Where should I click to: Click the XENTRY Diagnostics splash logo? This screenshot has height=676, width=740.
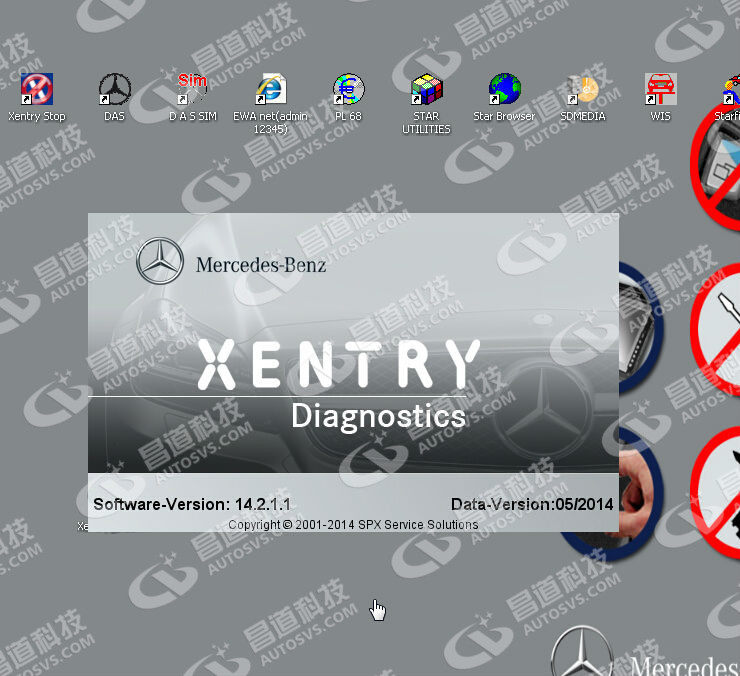pyautogui.click(x=338, y=364)
